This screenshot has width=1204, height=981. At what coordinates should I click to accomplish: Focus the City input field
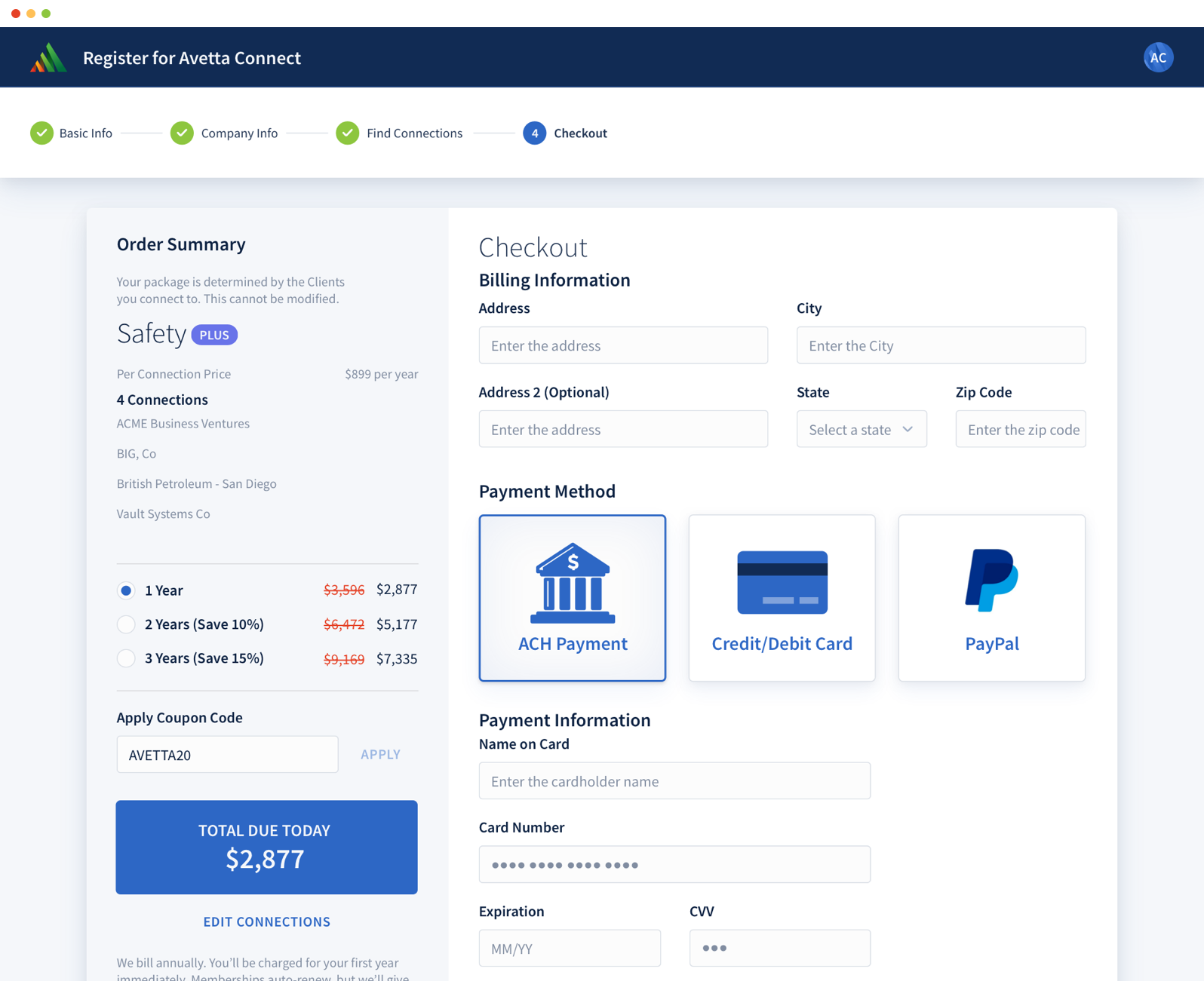(941, 345)
